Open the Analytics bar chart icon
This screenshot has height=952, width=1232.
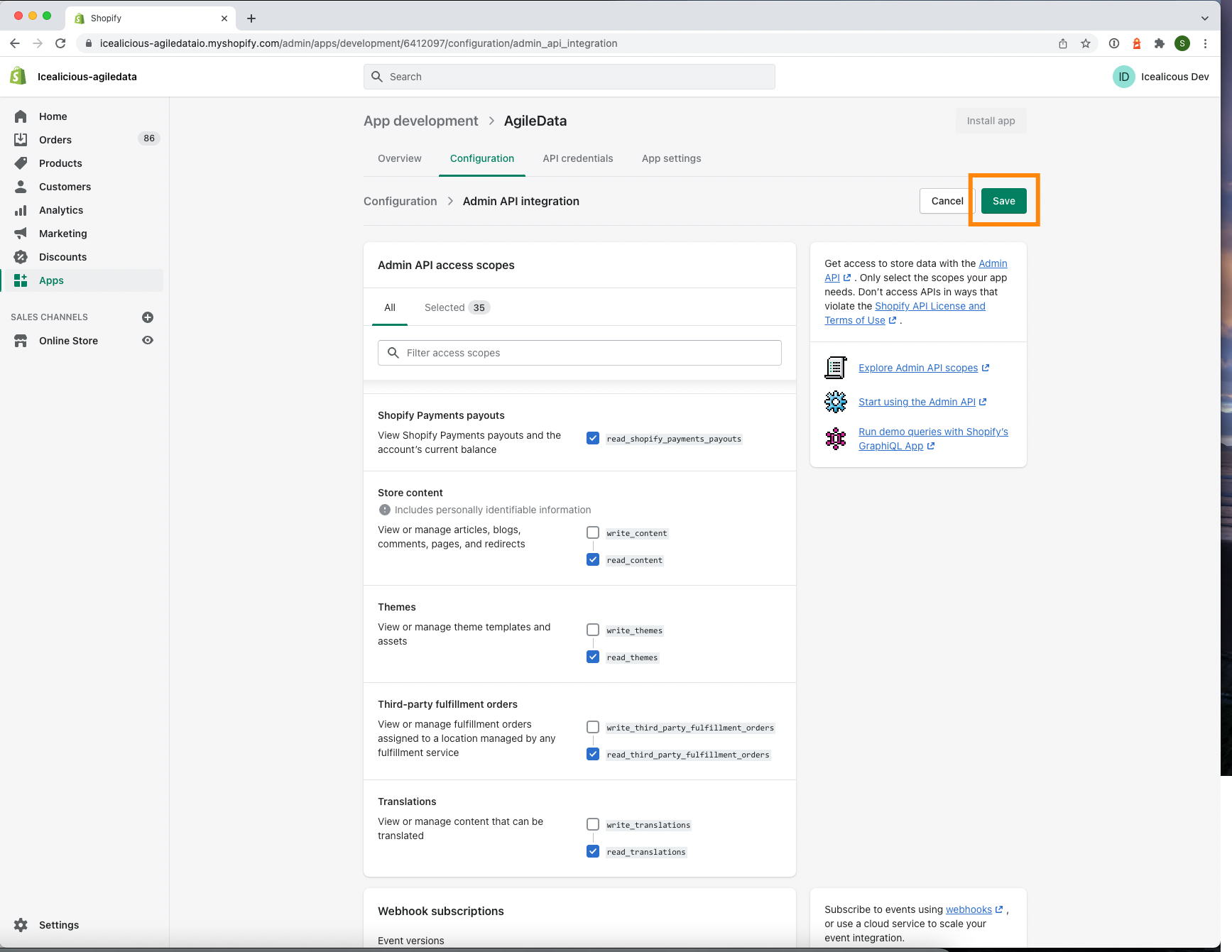[x=21, y=210]
